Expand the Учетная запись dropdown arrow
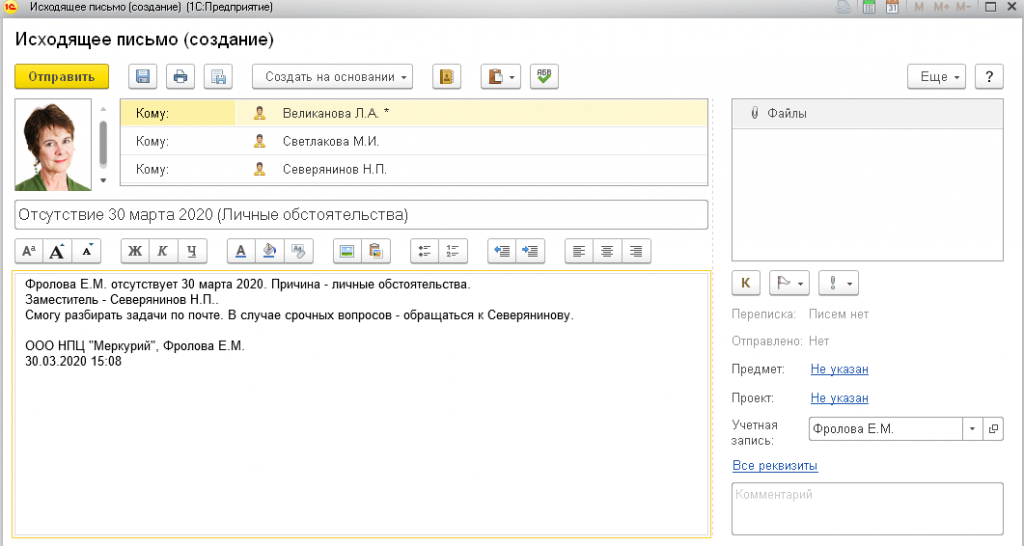 click(x=973, y=429)
